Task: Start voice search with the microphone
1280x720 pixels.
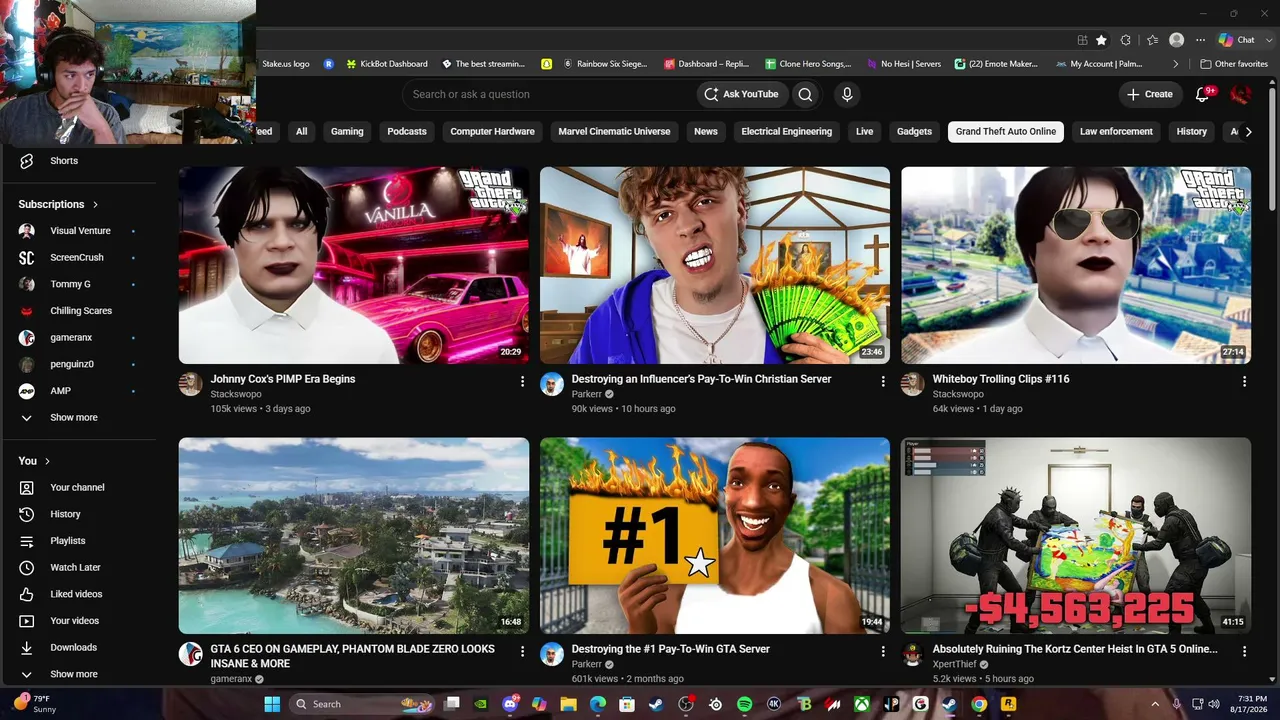Action: tap(847, 94)
